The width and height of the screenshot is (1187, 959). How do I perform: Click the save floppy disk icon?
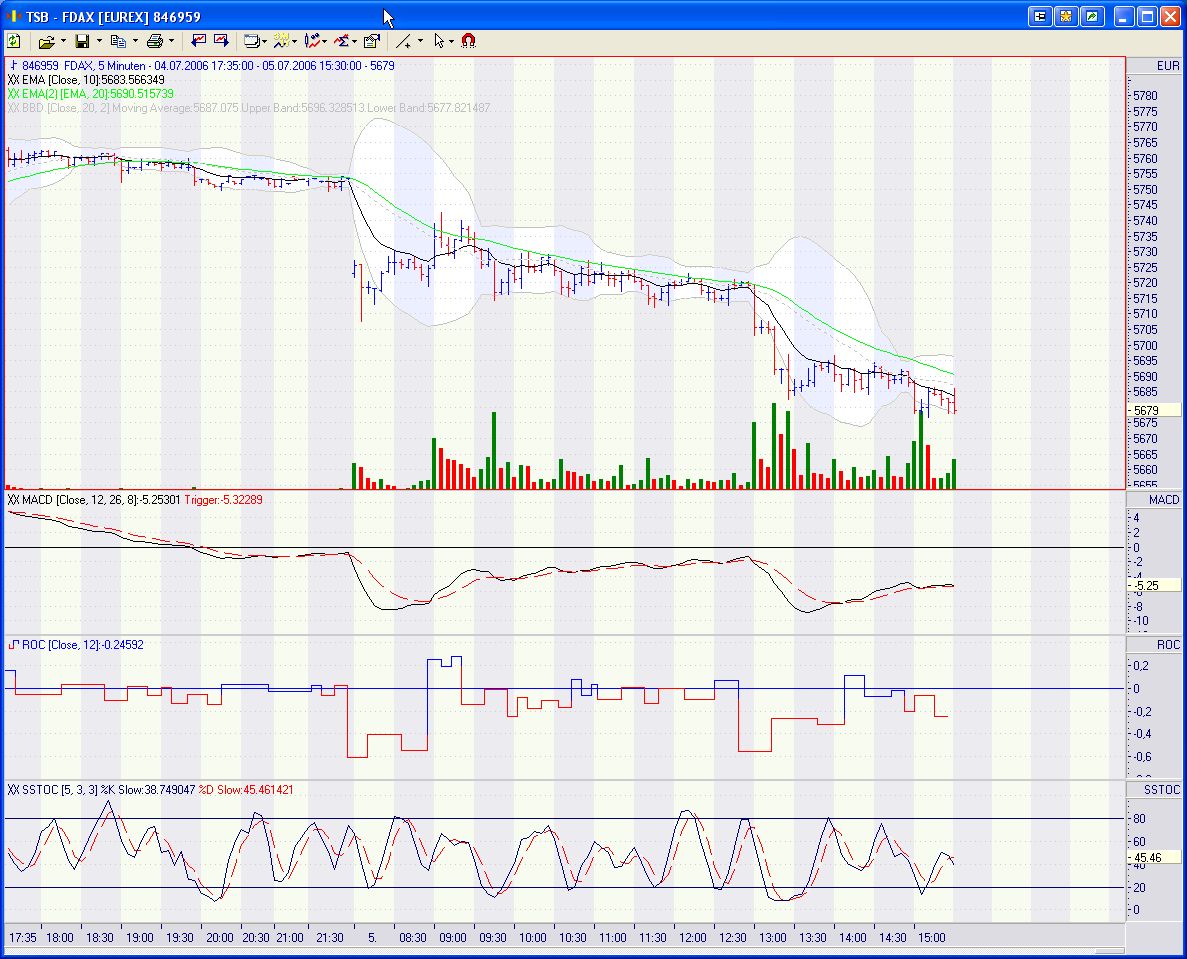tap(82, 41)
